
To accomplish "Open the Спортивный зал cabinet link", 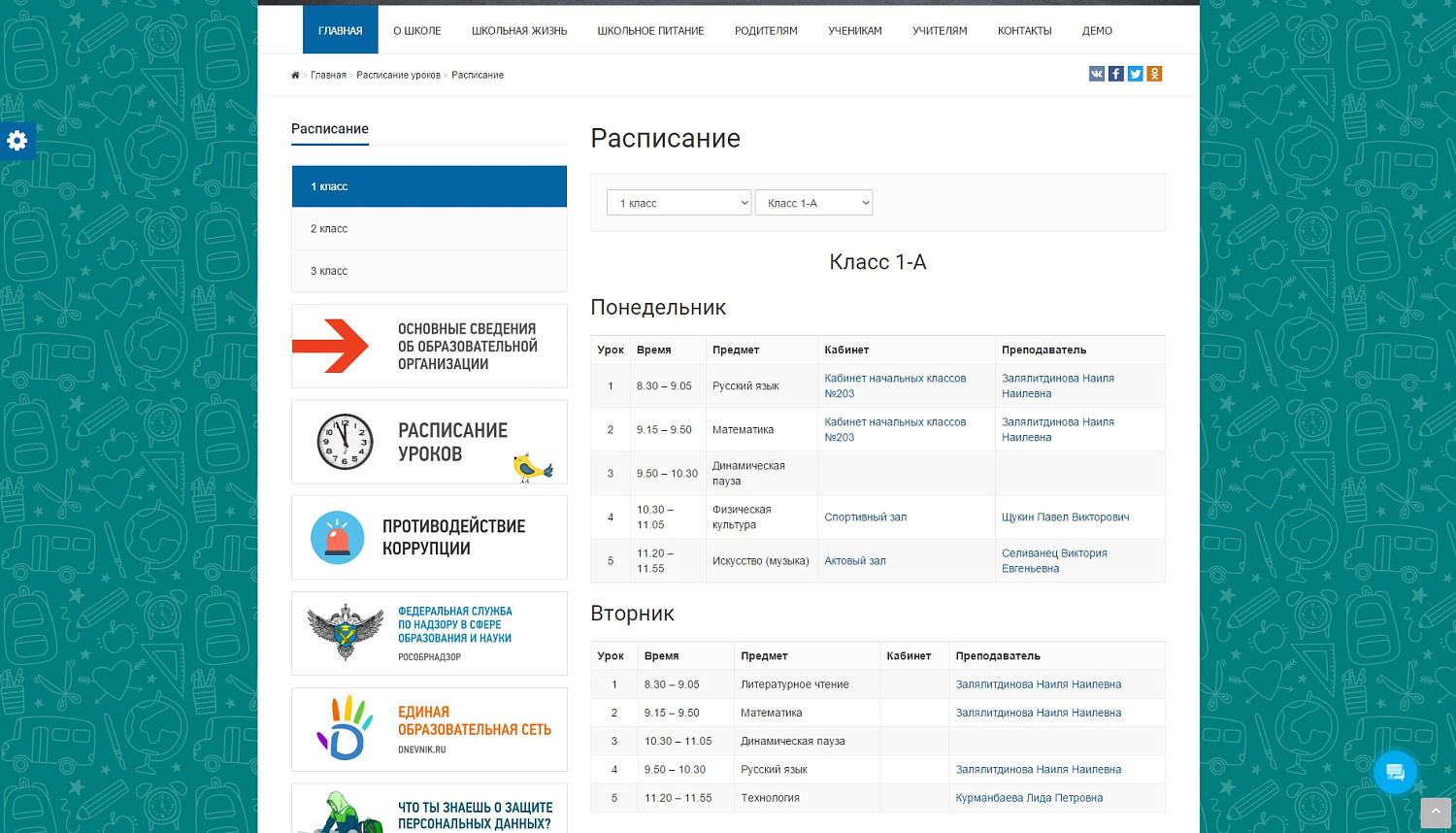I will pyautogui.click(x=865, y=516).
